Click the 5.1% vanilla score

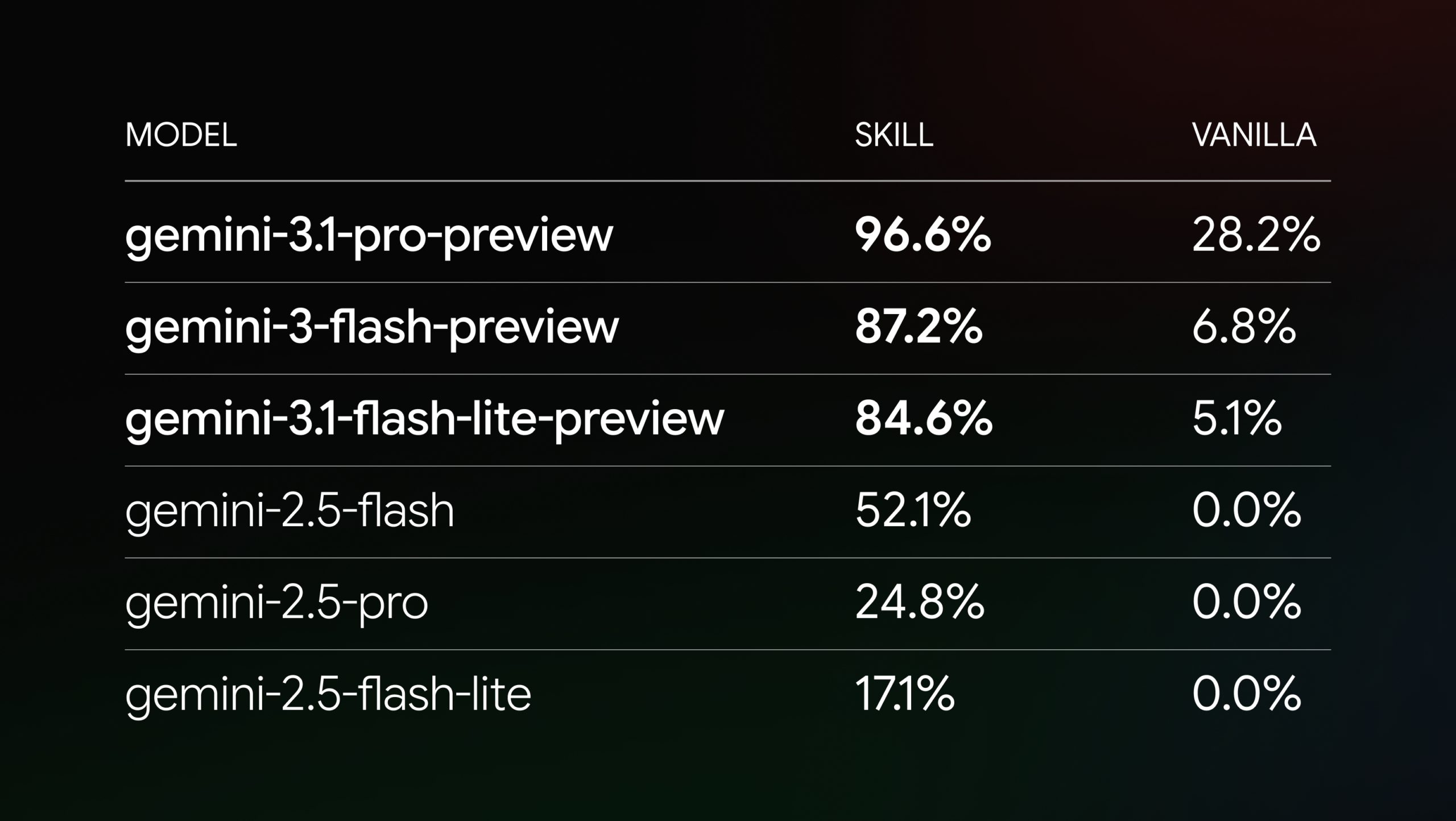coord(1237,419)
